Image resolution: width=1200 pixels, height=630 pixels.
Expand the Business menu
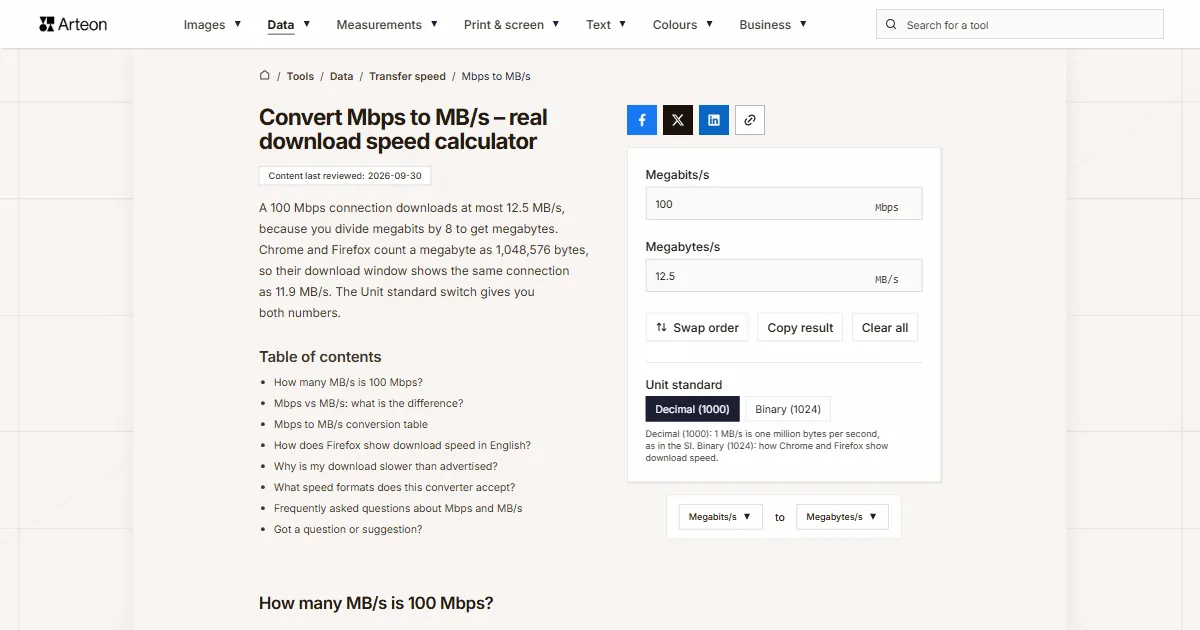(773, 25)
